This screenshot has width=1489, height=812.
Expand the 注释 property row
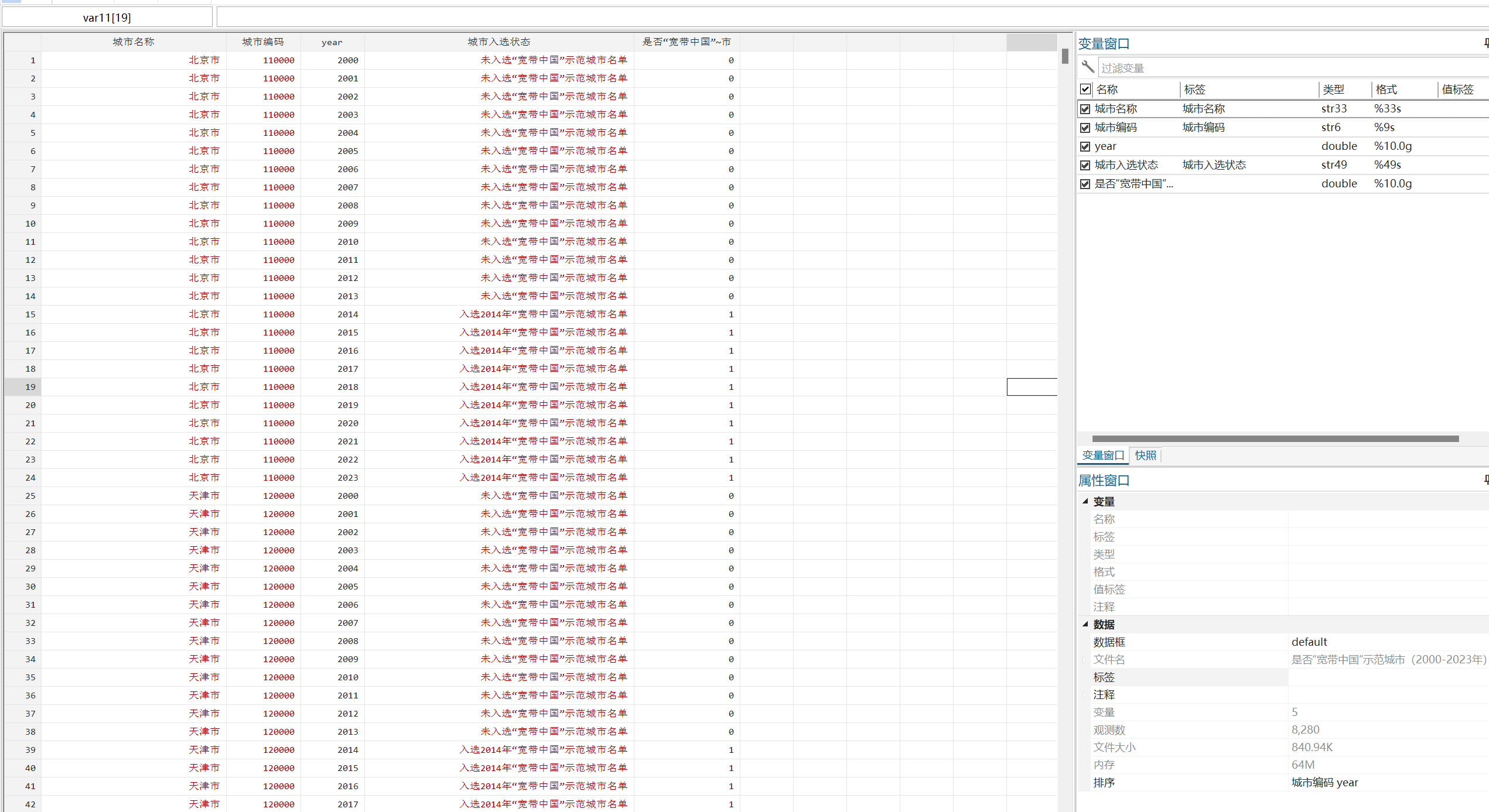pyautogui.click(x=1085, y=694)
